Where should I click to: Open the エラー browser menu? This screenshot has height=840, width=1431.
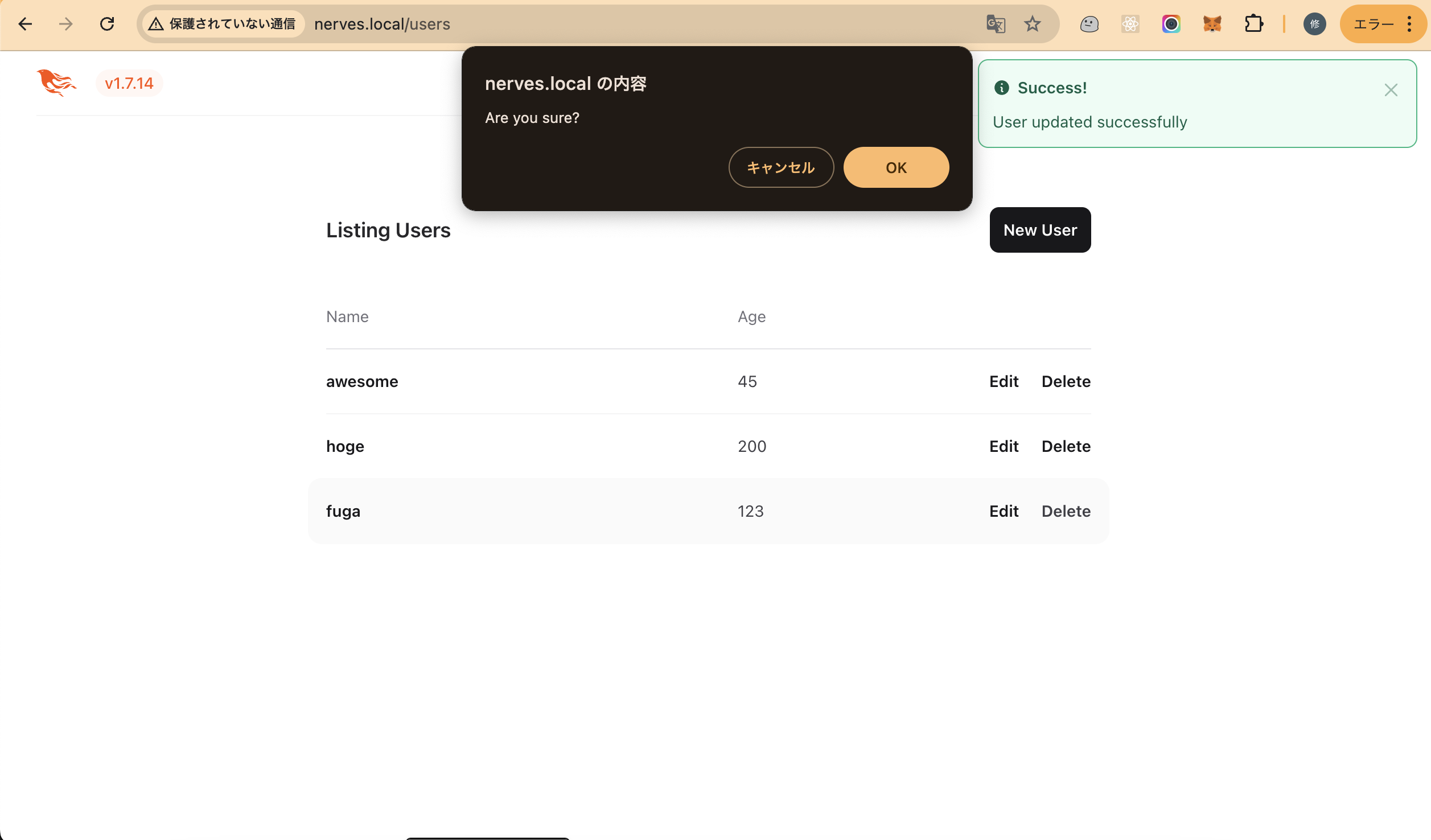(x=1383, y=24)
